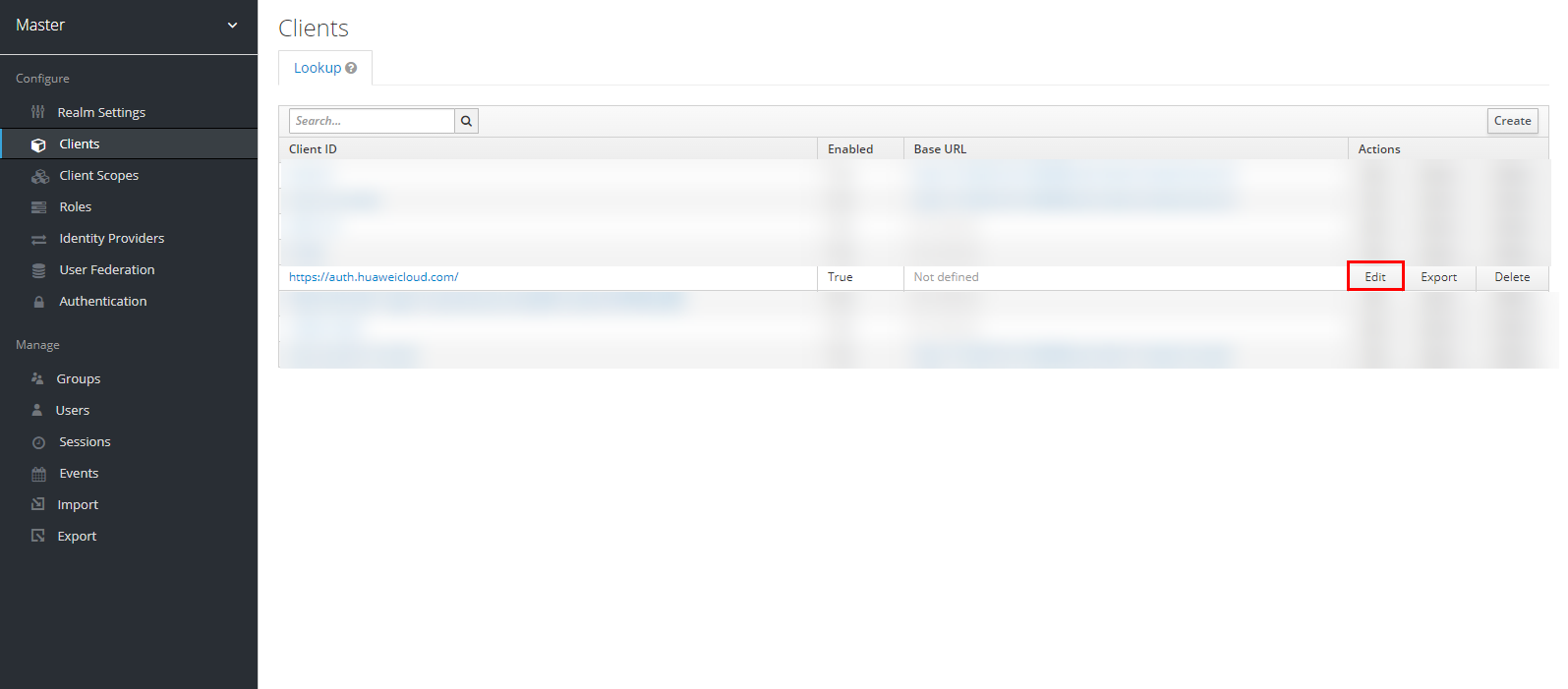Screen dimensions: 1568x689
Task: Open the https://auth.huaweicloud.com/ client link
Action: click(374, 277)
